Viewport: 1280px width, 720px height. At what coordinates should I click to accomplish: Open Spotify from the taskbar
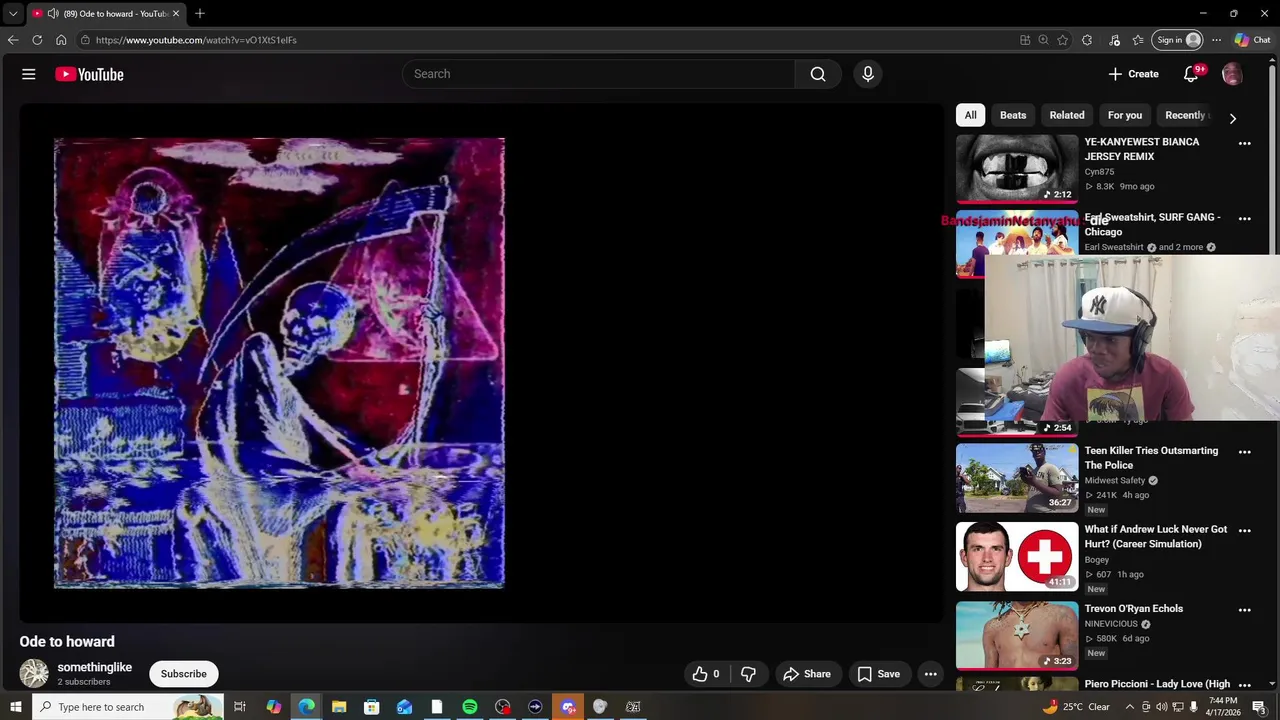coord(470,707)
